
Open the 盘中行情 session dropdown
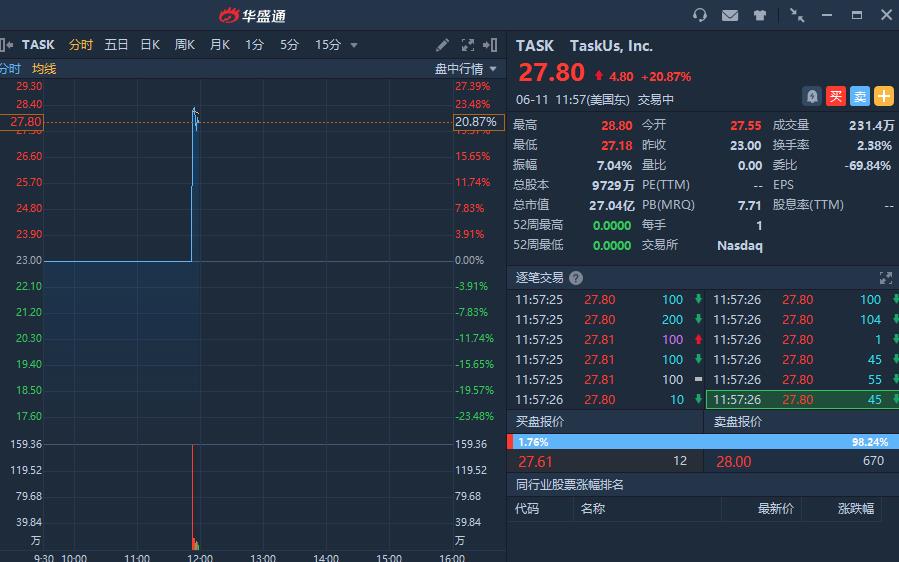466,69
